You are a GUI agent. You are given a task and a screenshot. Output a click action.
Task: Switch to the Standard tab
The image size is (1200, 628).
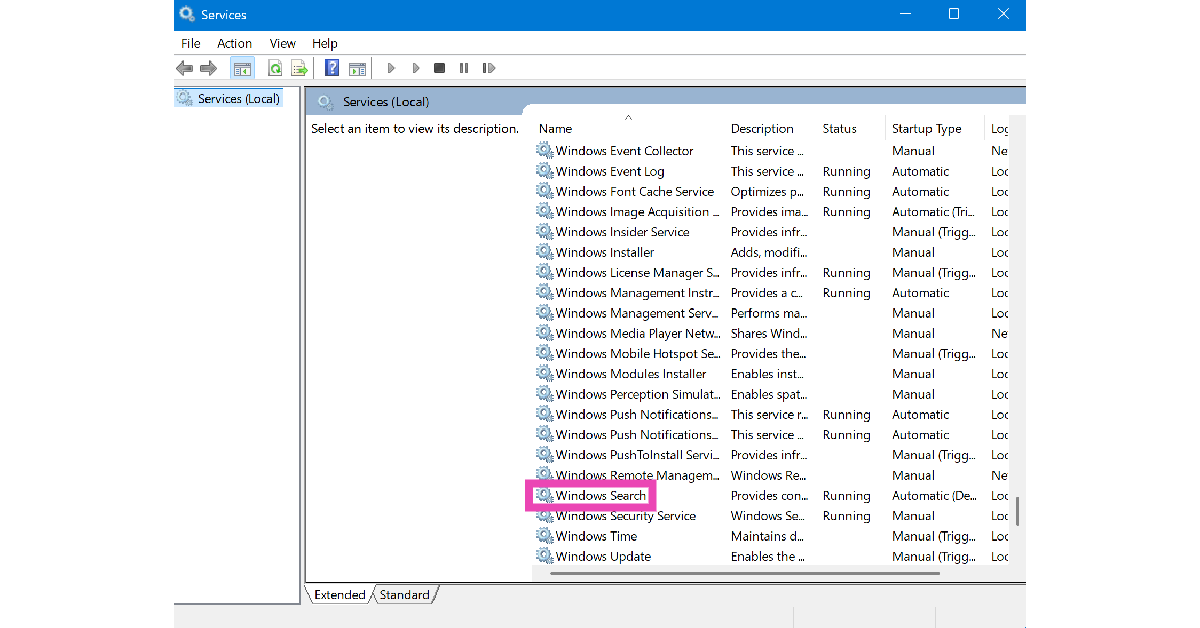tap(404, 595)
